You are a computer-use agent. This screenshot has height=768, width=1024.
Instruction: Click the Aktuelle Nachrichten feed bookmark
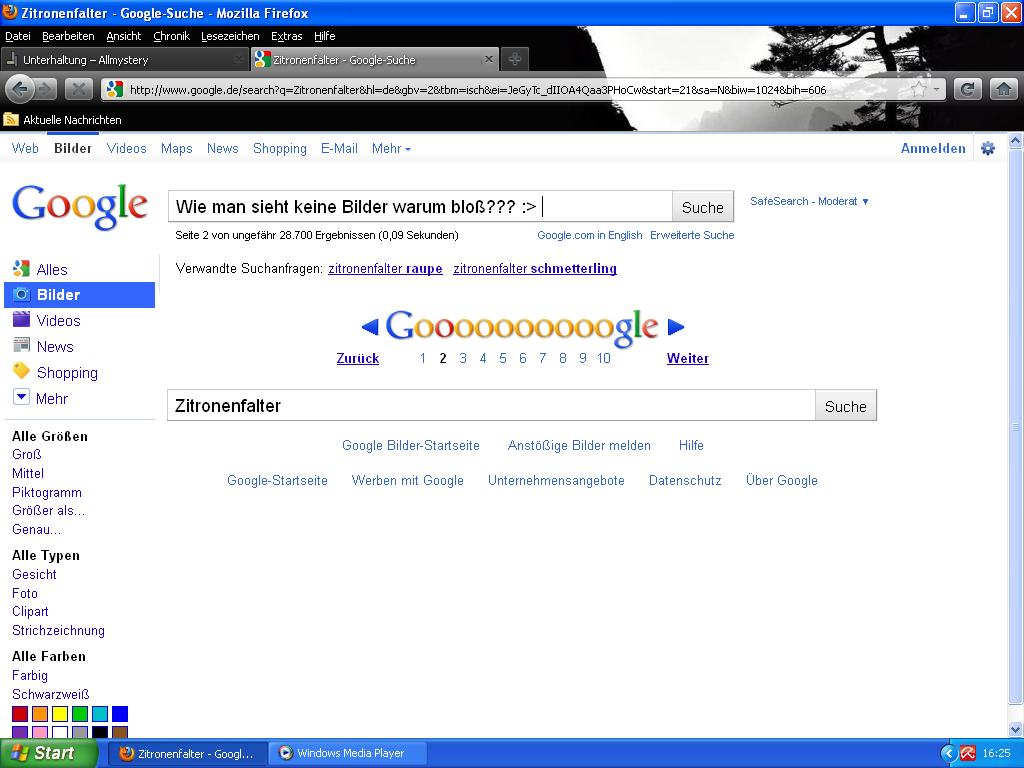(x=63, y=120)
